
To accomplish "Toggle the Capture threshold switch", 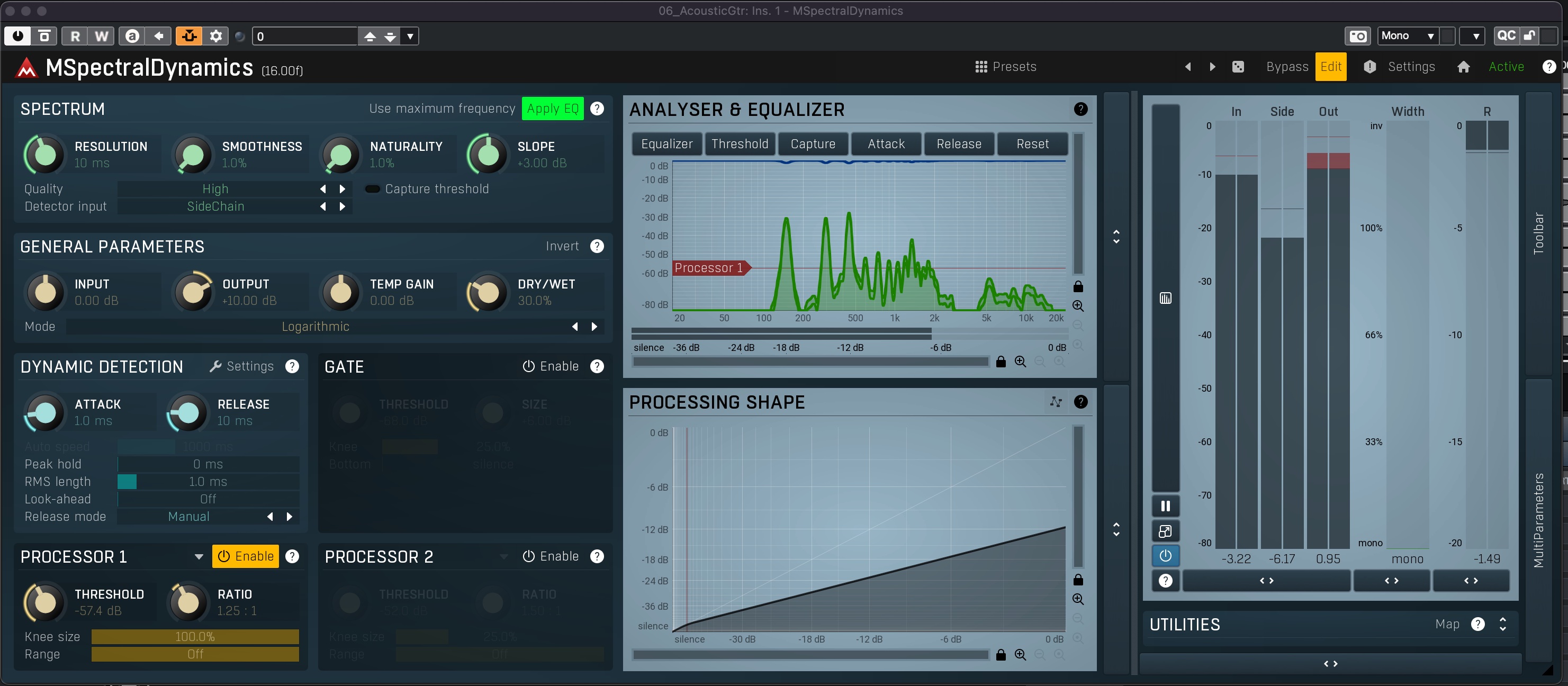I will (x=373, y=189).
